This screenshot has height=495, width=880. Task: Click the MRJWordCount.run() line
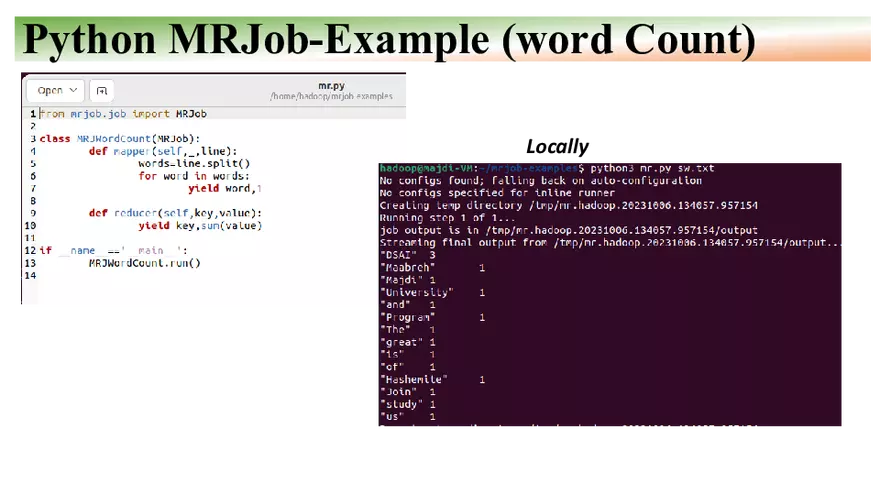pos(144,263)
